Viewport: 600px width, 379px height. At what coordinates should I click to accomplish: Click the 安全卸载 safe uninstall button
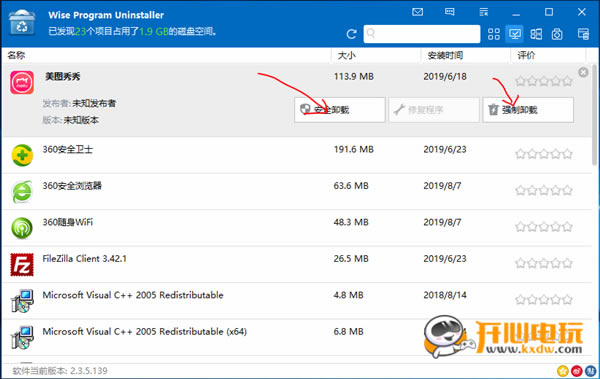click(x=340, y=110)
